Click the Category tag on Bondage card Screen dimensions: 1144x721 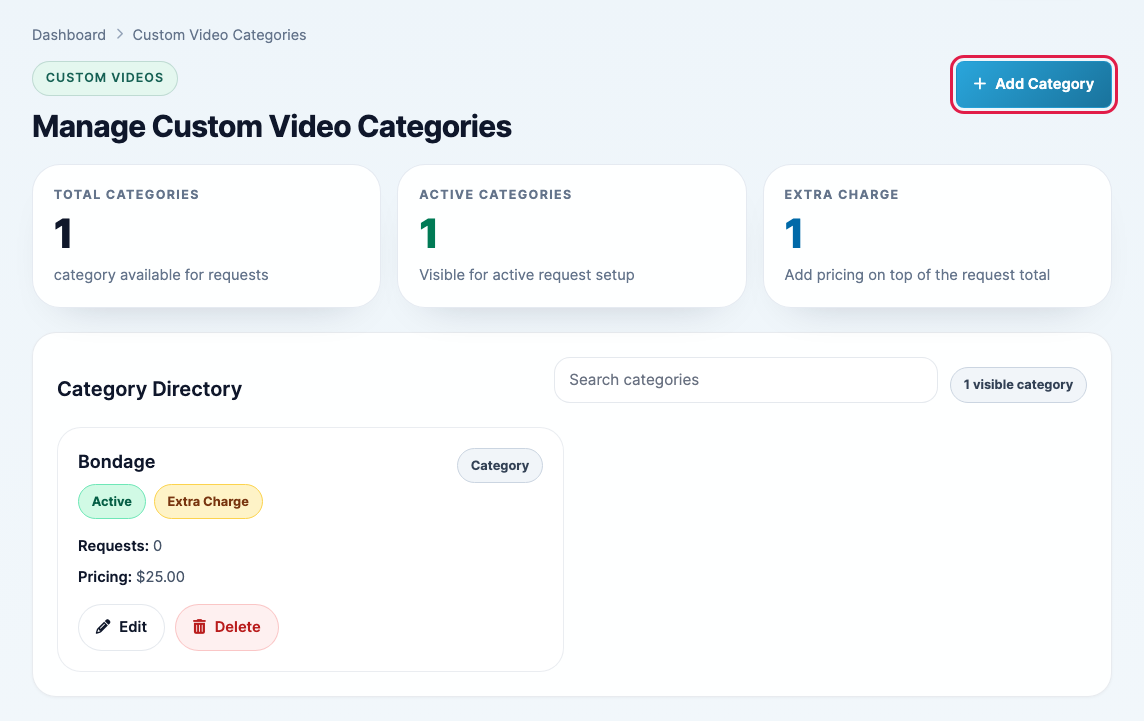click(x=500, y=466)
